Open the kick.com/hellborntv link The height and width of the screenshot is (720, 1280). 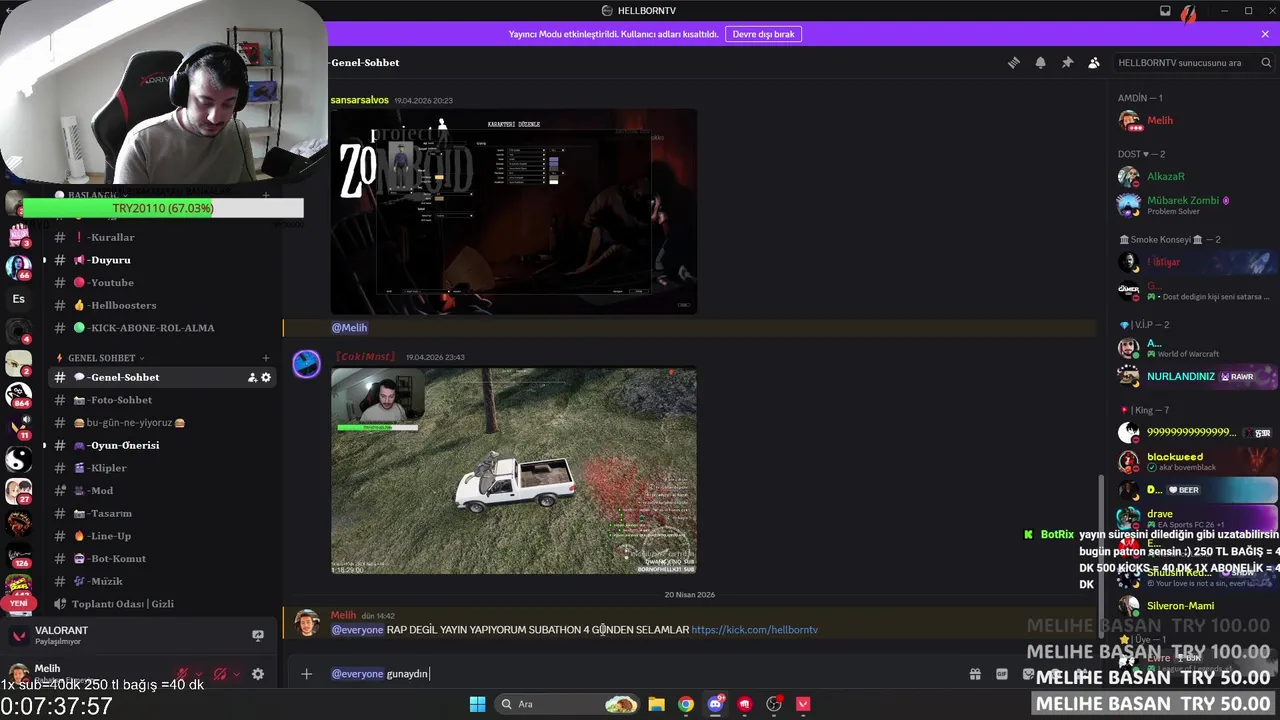pyautogui.click(x=754, y=630)
